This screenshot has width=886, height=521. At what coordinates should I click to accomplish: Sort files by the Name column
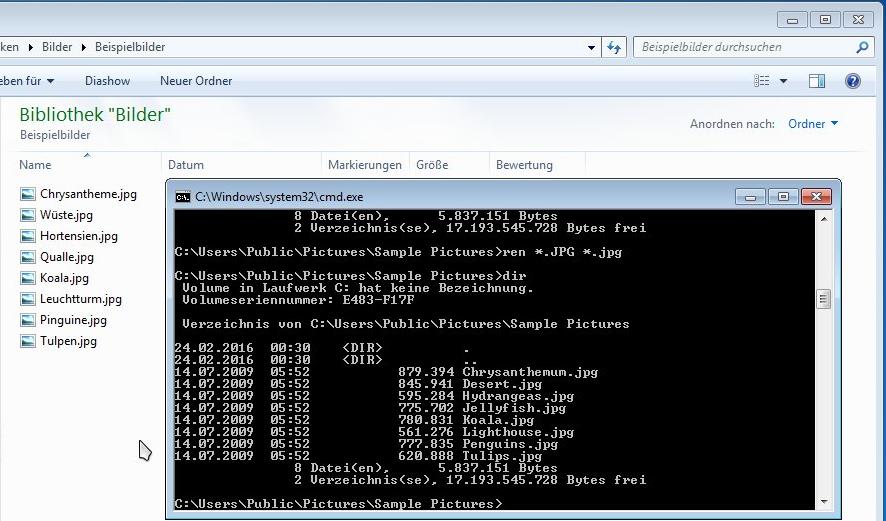35,165
